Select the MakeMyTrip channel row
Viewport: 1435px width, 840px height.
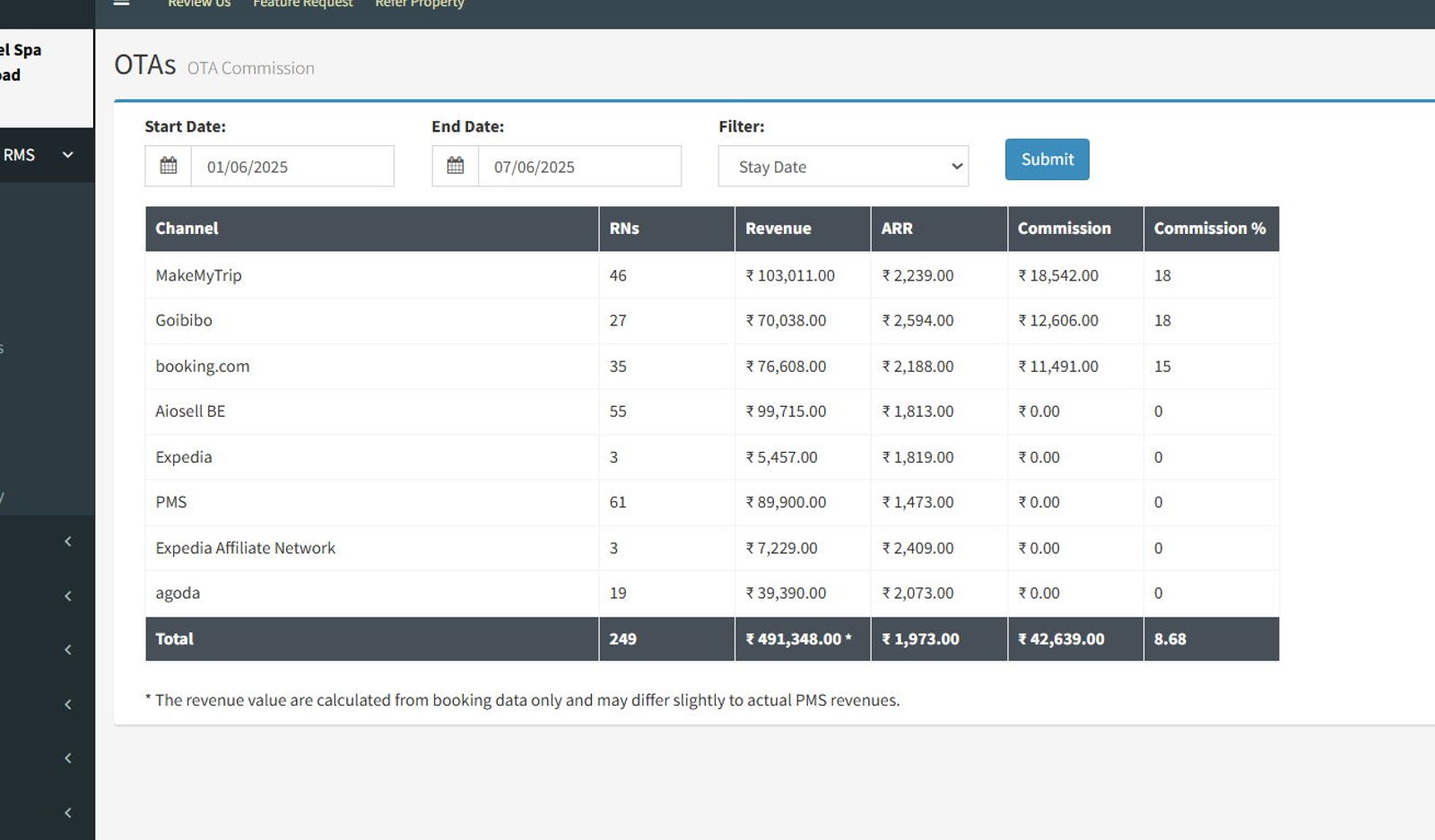click(712, 275)
